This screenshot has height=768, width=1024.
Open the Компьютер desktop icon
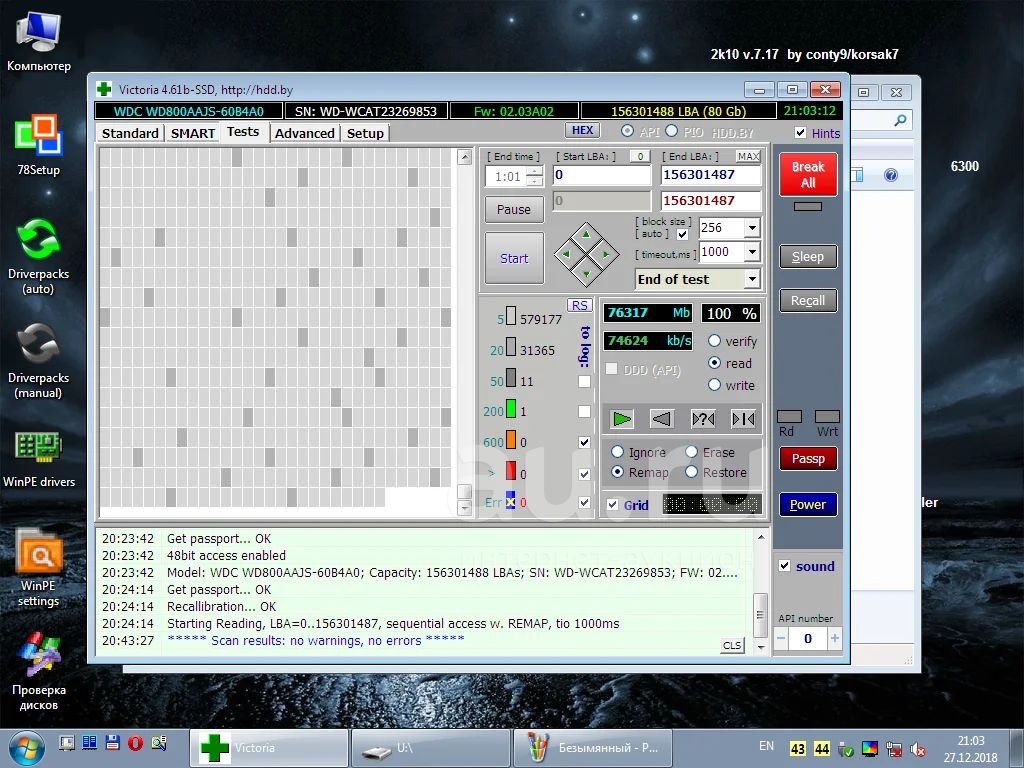click(39, 40)
